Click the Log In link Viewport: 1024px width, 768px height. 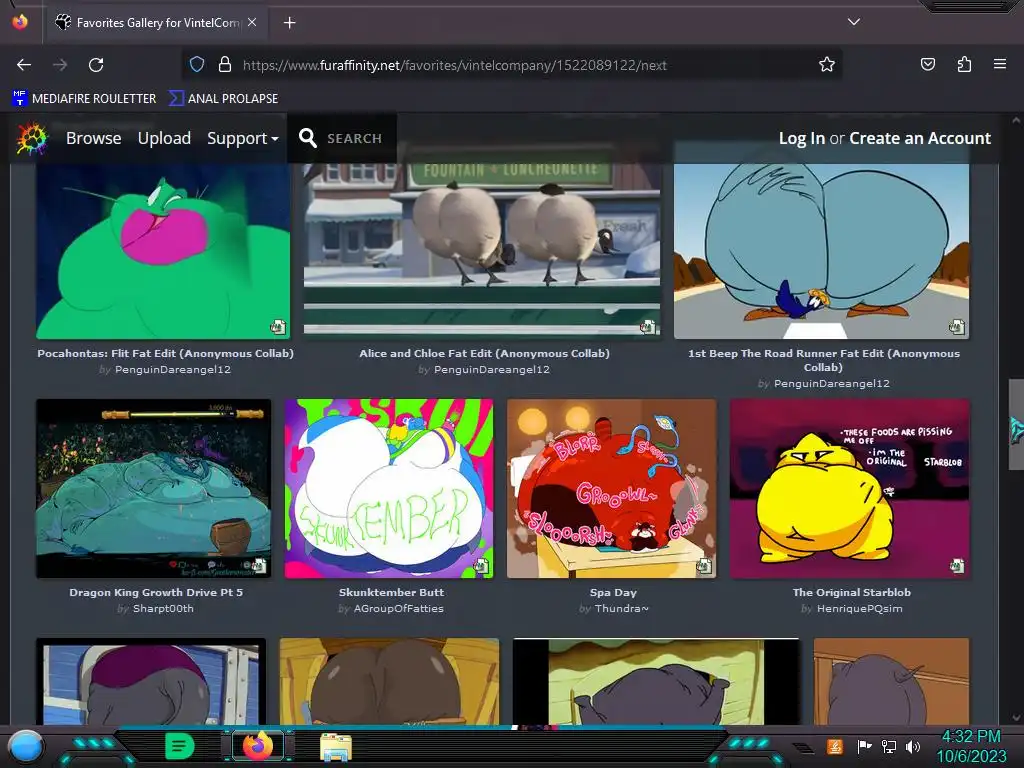click(801, 138)
